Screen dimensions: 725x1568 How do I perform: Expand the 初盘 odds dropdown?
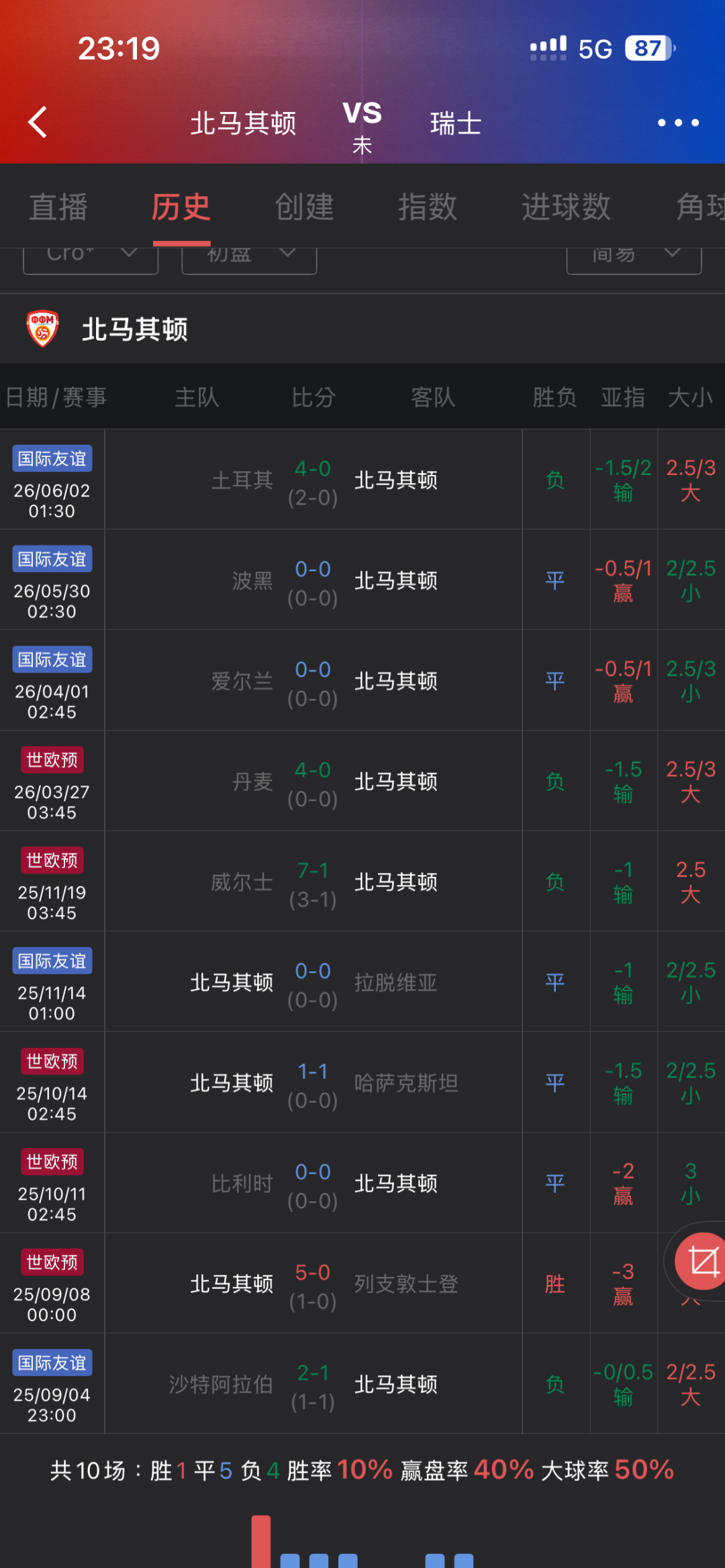249,258
